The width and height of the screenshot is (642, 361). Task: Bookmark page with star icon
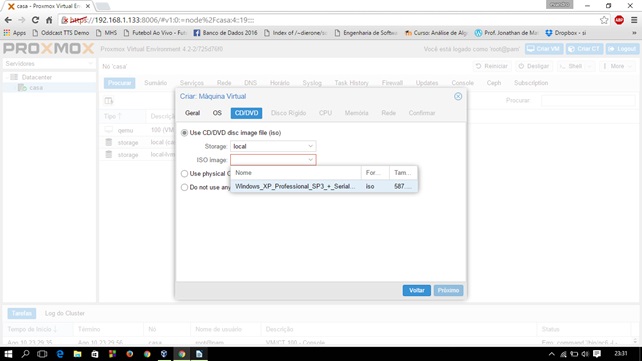click(x=604, y=20)
